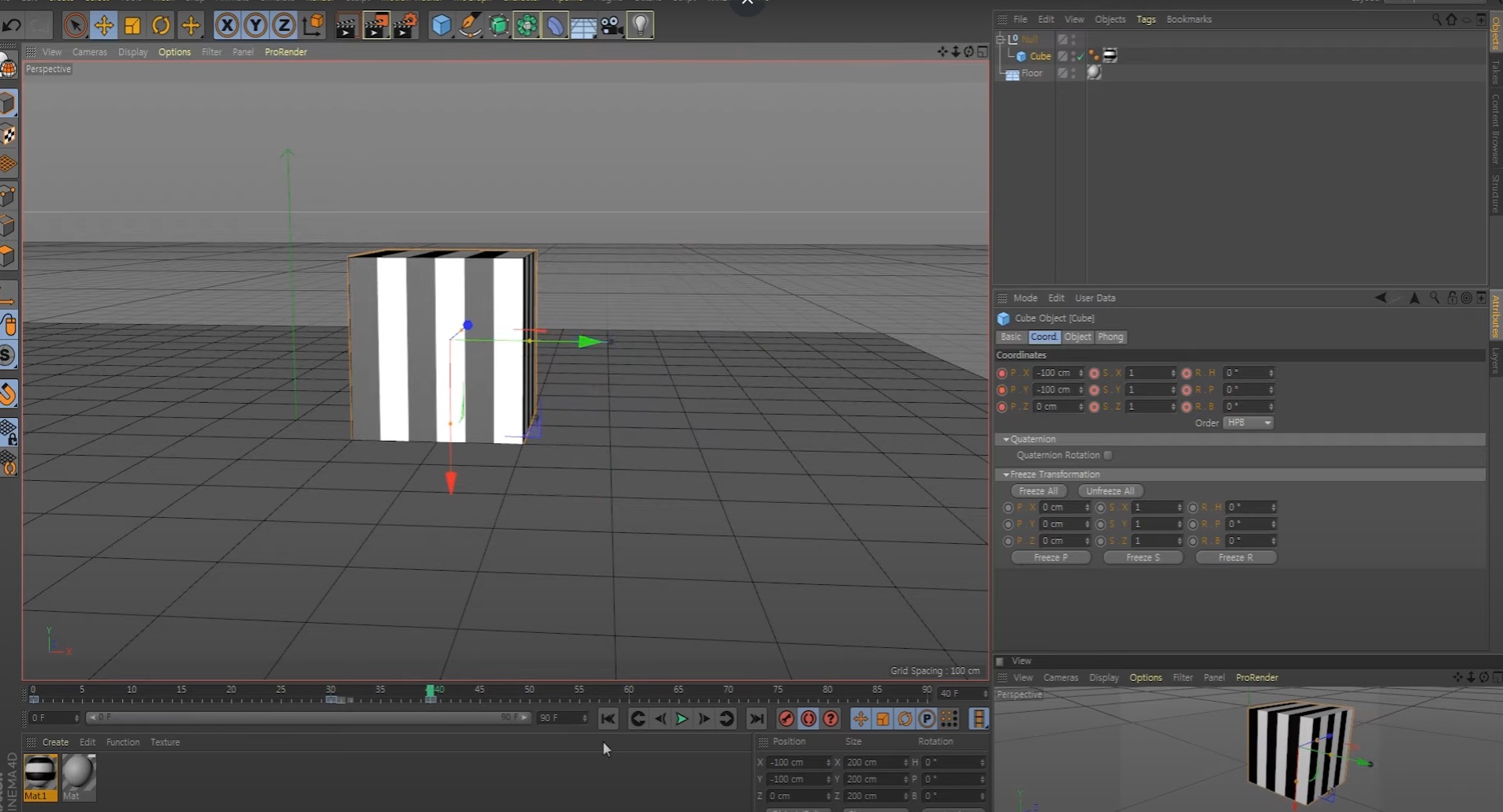Image resolution: width=1503 pixels, height=812 pixels.
Task: Click the timeline preview range slider
Action: [x=308, y=718]
